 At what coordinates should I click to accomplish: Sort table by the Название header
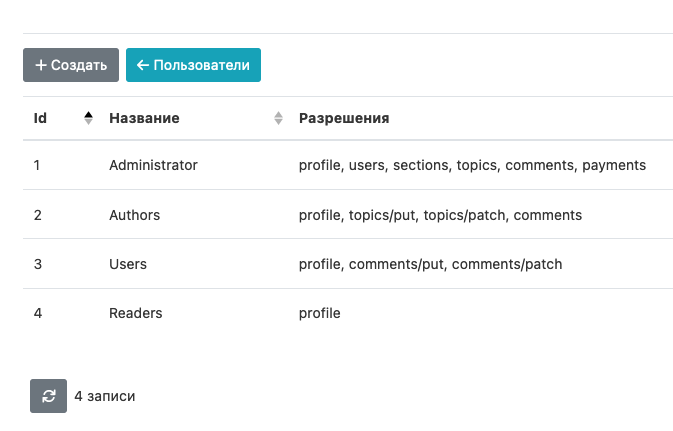point(144,118)
